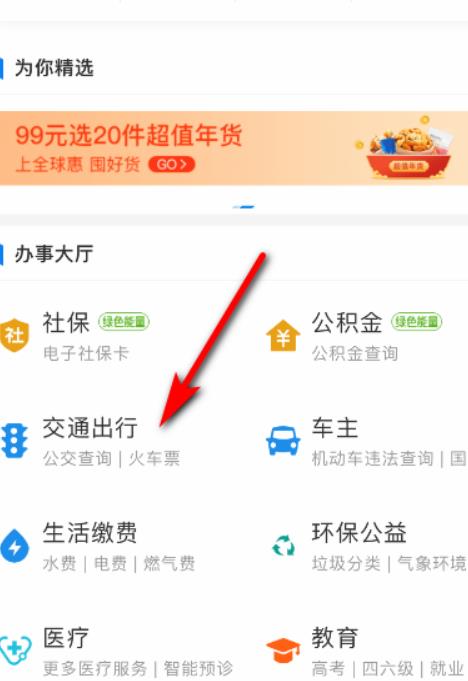Tap the banner carousel page indicator

[x=244, y=207]
